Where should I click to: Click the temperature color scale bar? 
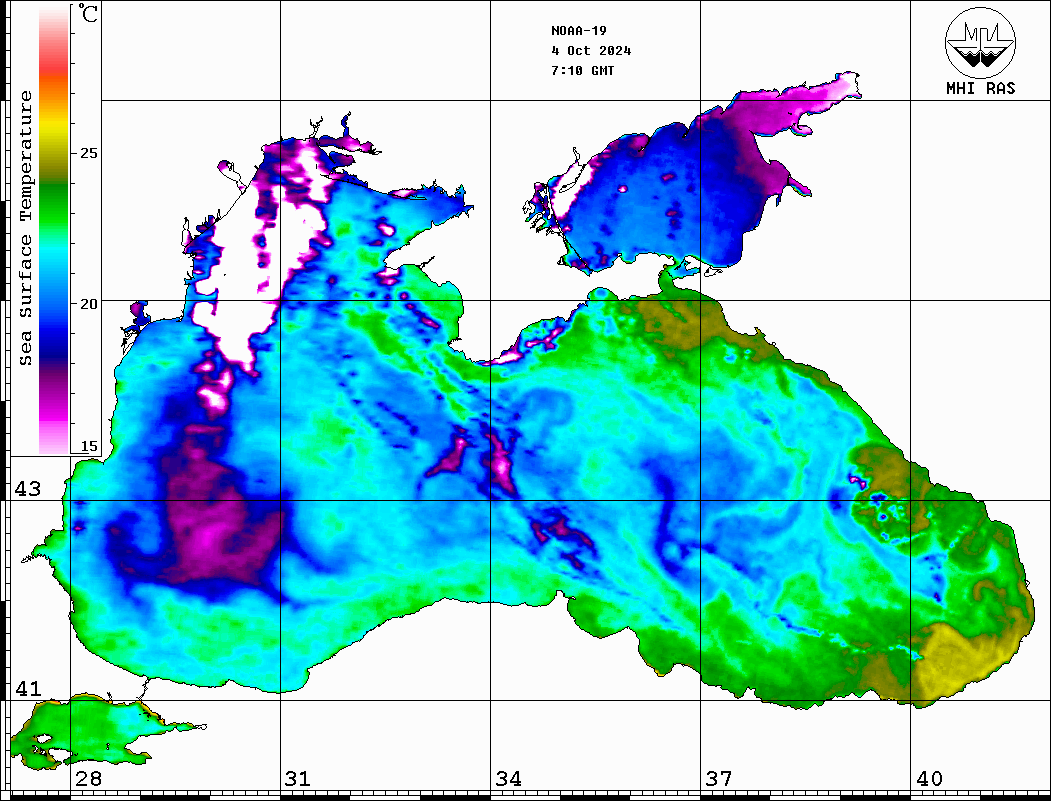click(54, 229)
